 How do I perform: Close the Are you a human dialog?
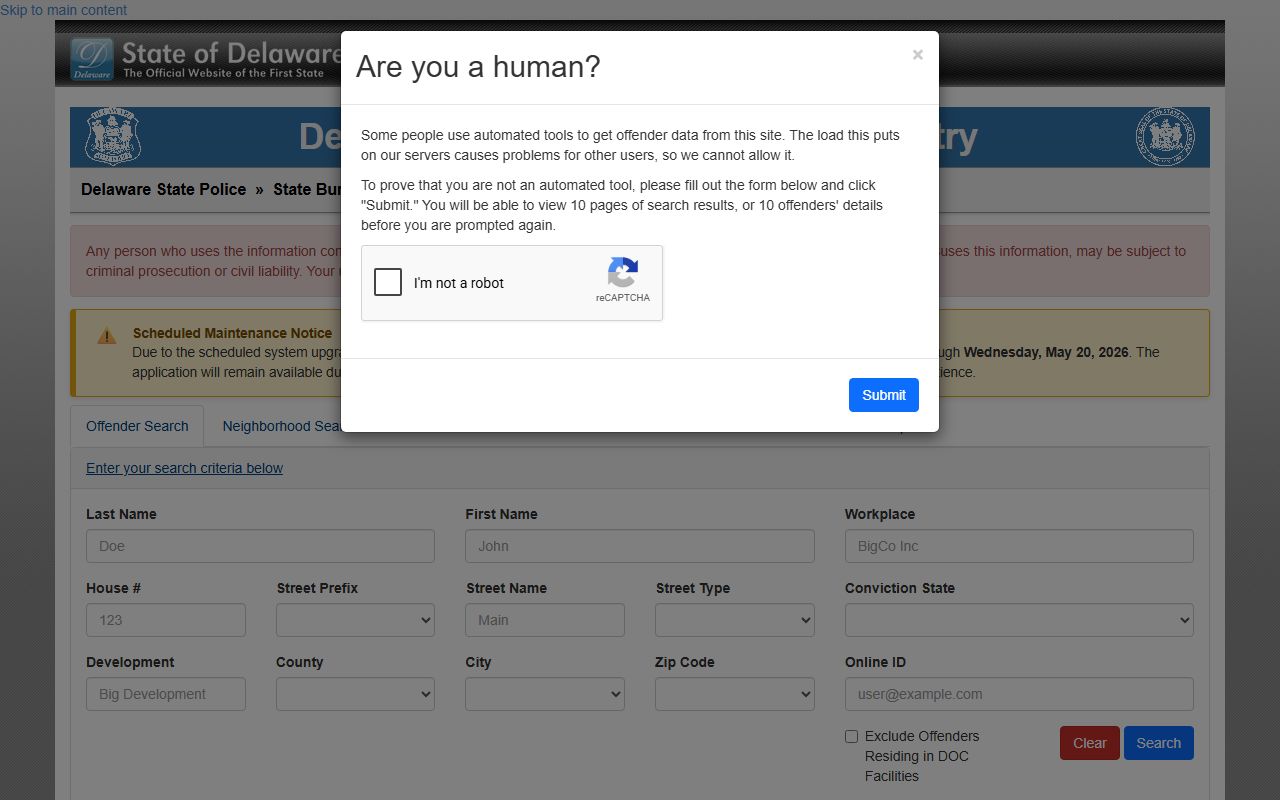click(x=917, y=55)
